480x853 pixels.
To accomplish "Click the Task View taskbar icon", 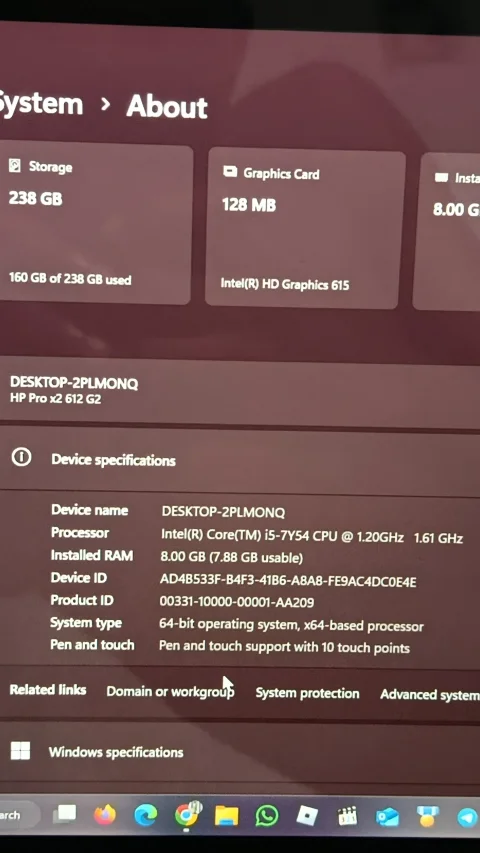I will pos(66,814).
